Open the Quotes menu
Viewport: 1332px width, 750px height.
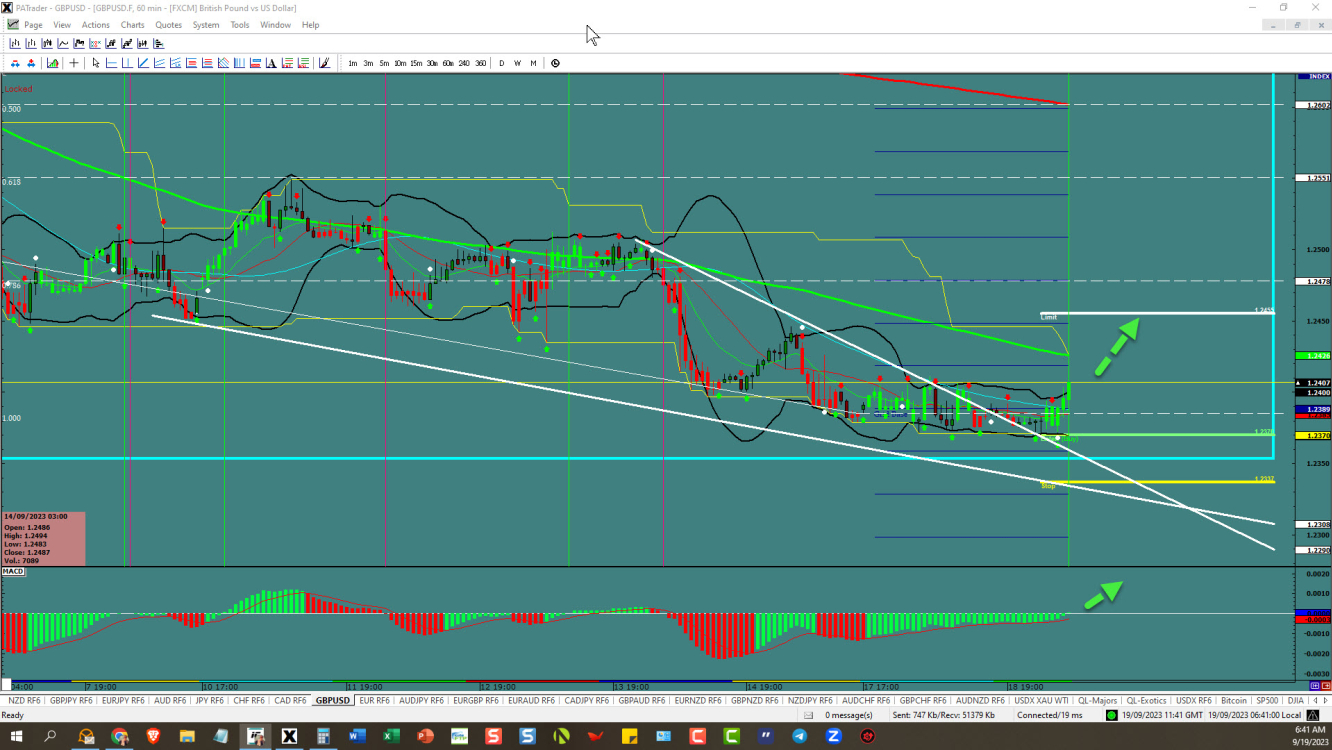click(x=168, y=25)
